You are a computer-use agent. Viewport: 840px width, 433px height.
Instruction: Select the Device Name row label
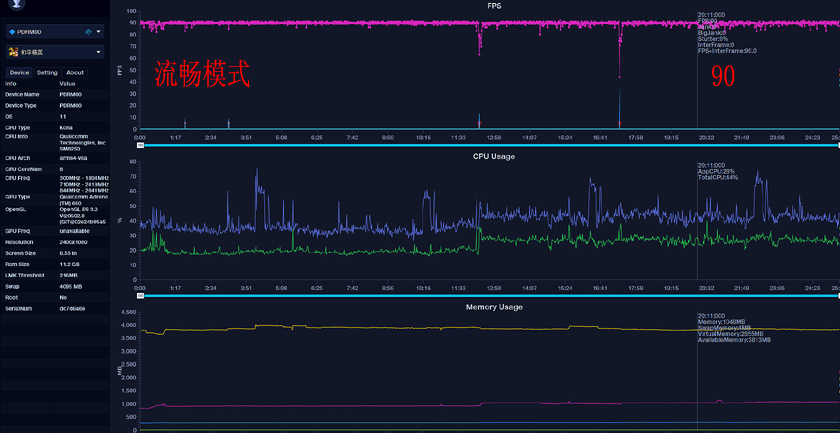(22, 94)
